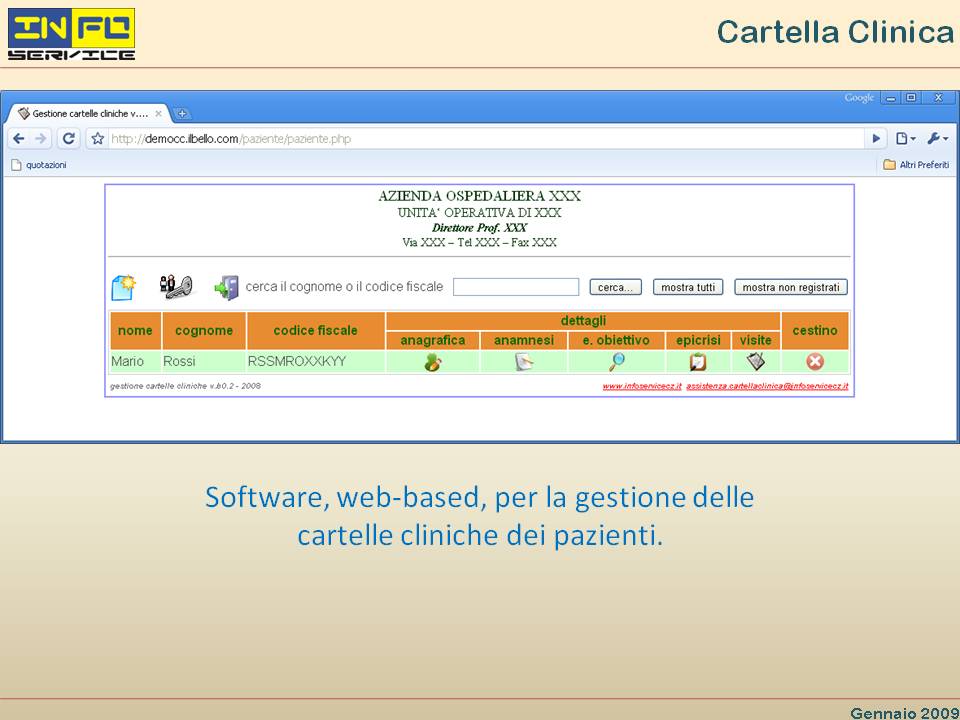Reload the page with refresh button
960x720 pixels.
click(68, 139)
